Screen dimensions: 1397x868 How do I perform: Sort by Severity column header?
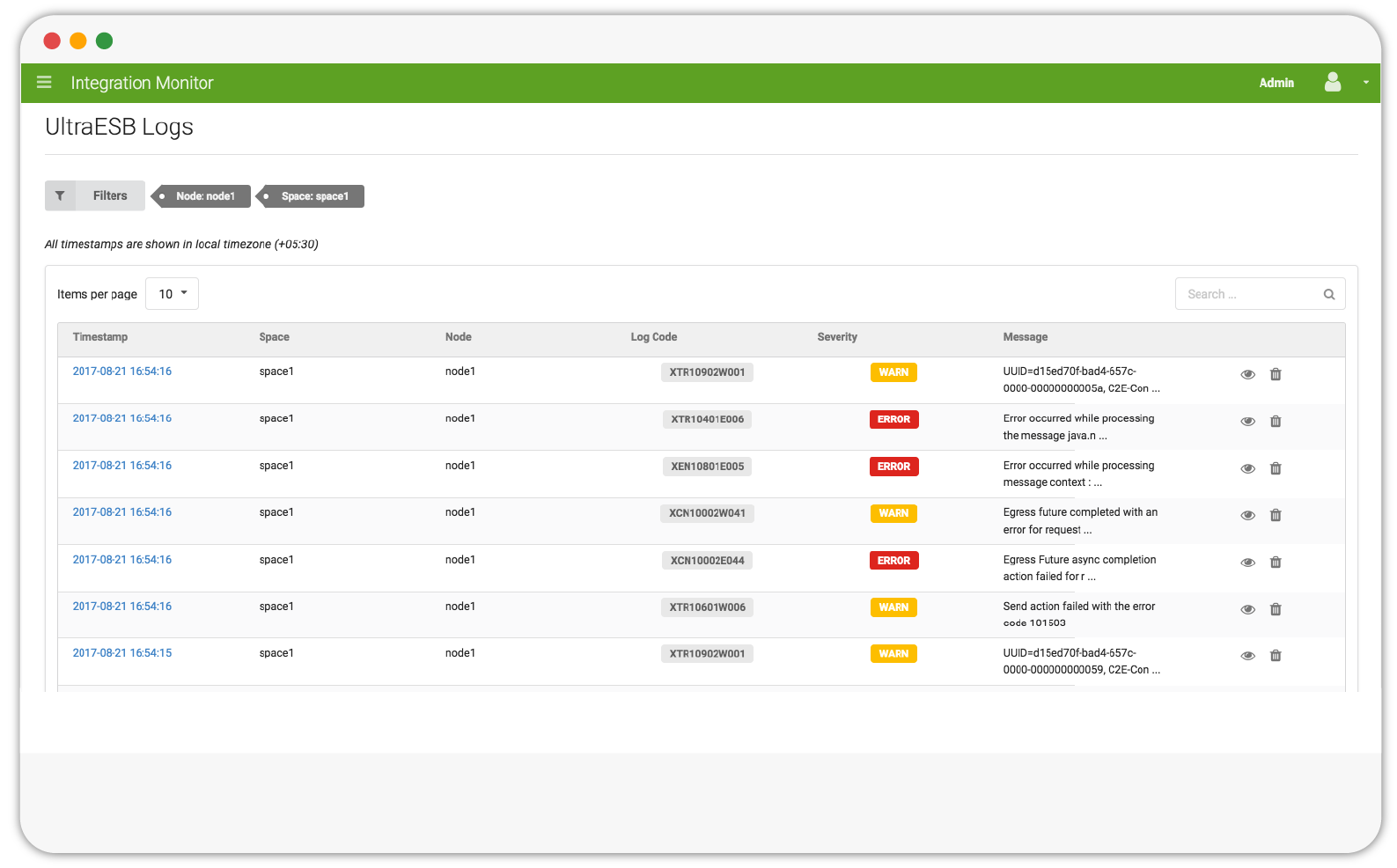click(837, 337)
